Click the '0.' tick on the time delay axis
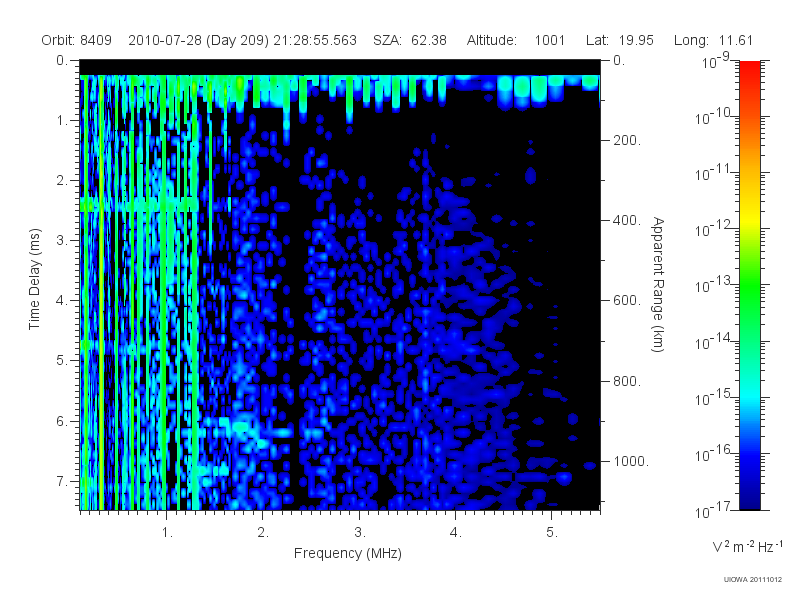 61,60
